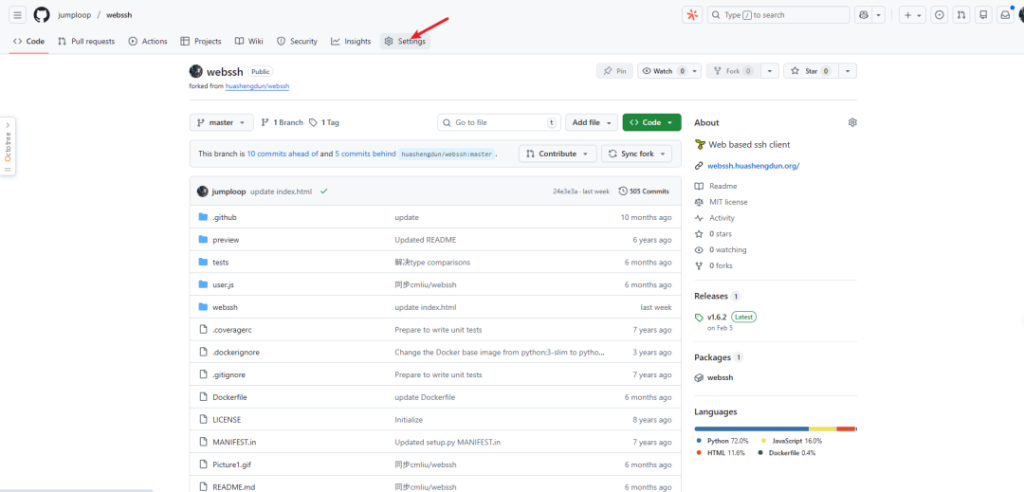Open the notifications inbox icon
This screenshot has width=1024, height=492.
point(1006,15)
